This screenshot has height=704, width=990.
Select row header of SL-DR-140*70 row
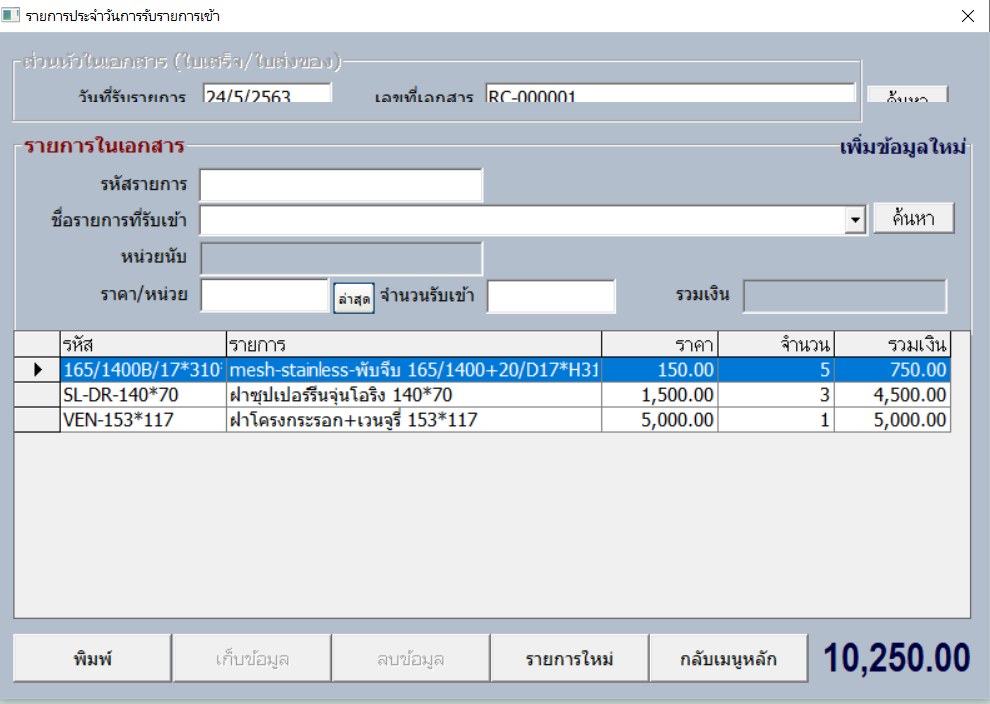pyautogui.click(x=37, y=395)
